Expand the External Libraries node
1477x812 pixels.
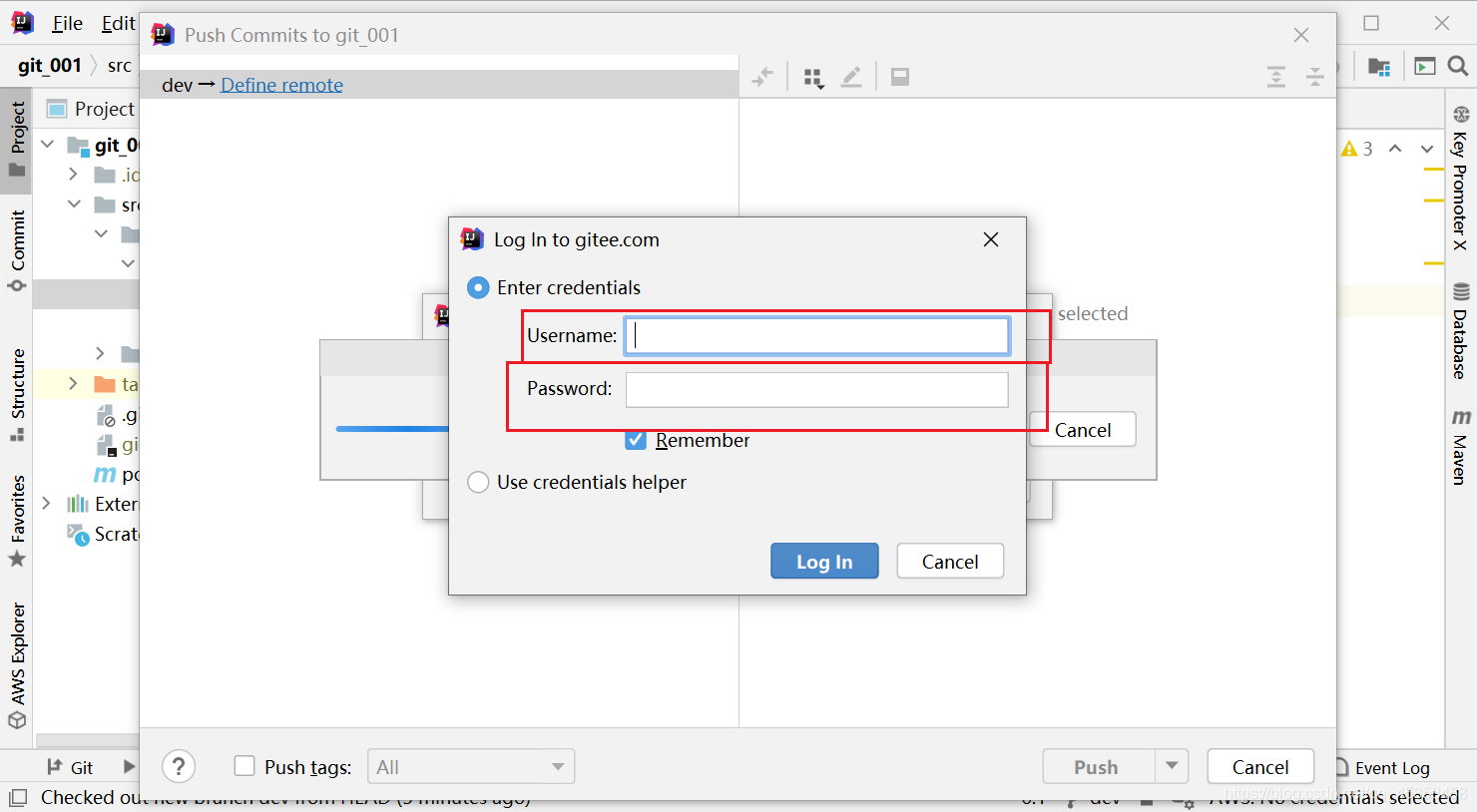(46, 504)
